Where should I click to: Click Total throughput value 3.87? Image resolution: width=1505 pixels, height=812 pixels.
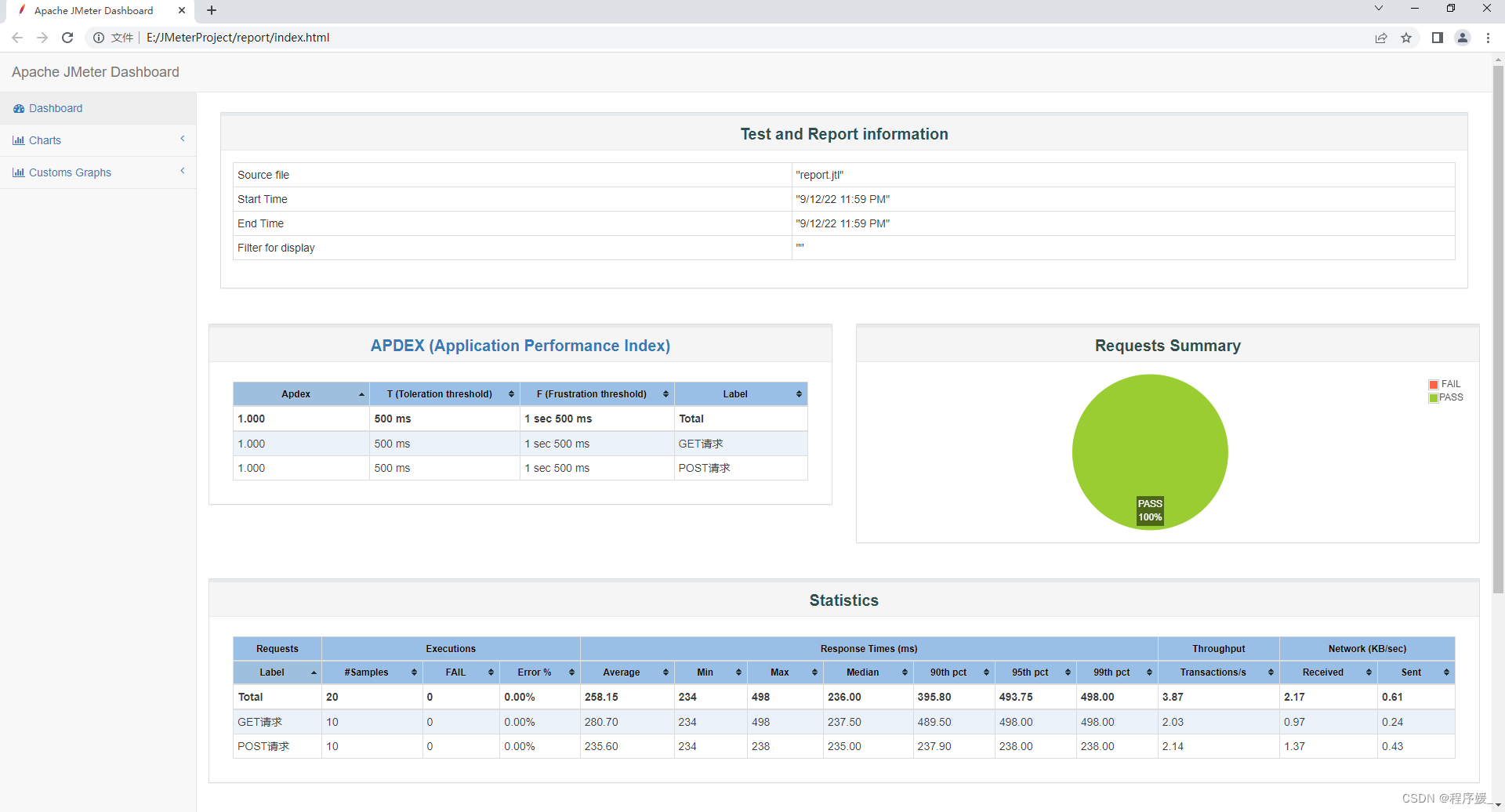[x=1173, y=697]
